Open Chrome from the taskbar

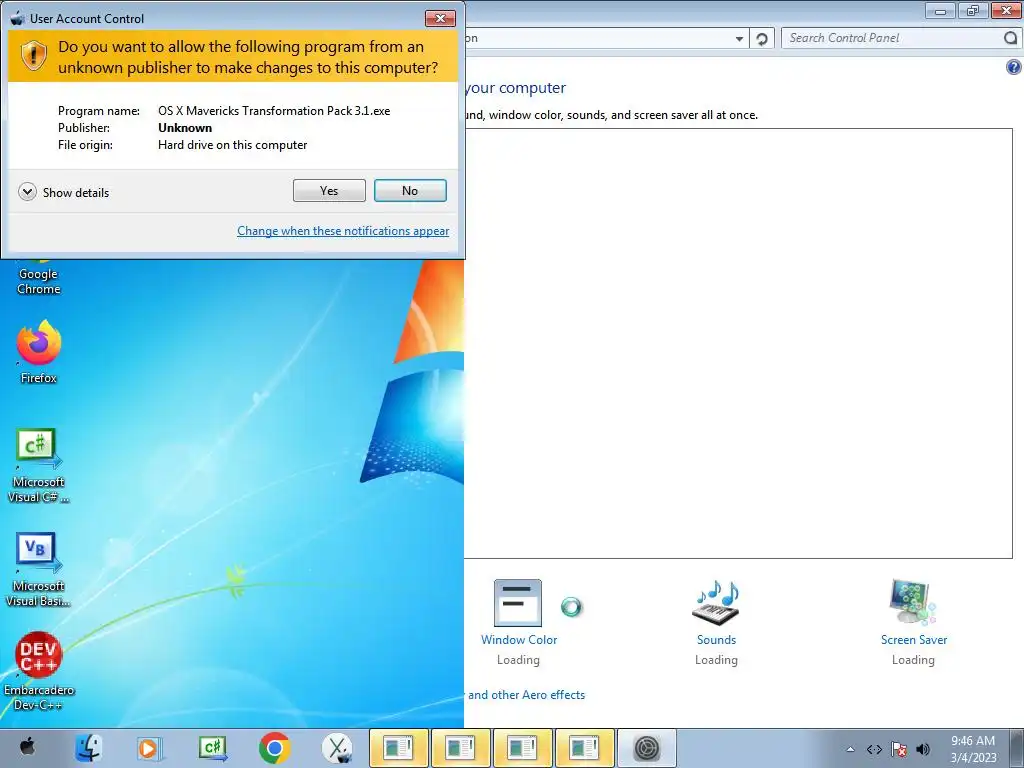coord(274,748)
